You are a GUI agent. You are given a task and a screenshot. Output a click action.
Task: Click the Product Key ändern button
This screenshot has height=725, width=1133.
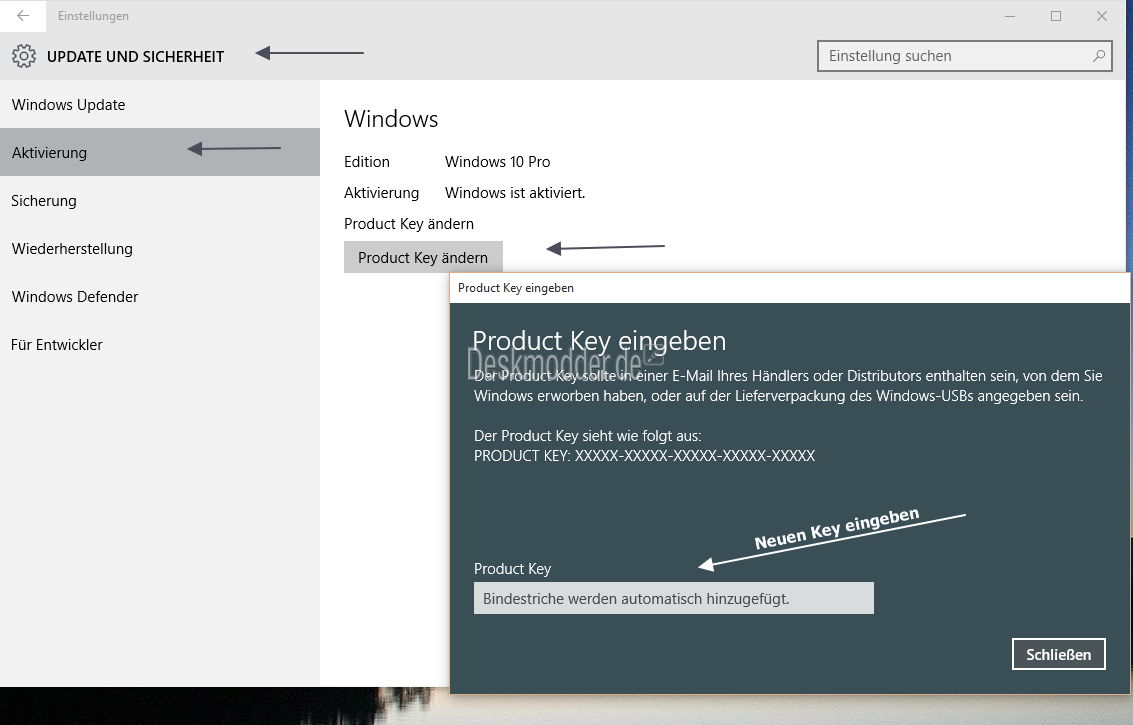click(x=423, y=257)
